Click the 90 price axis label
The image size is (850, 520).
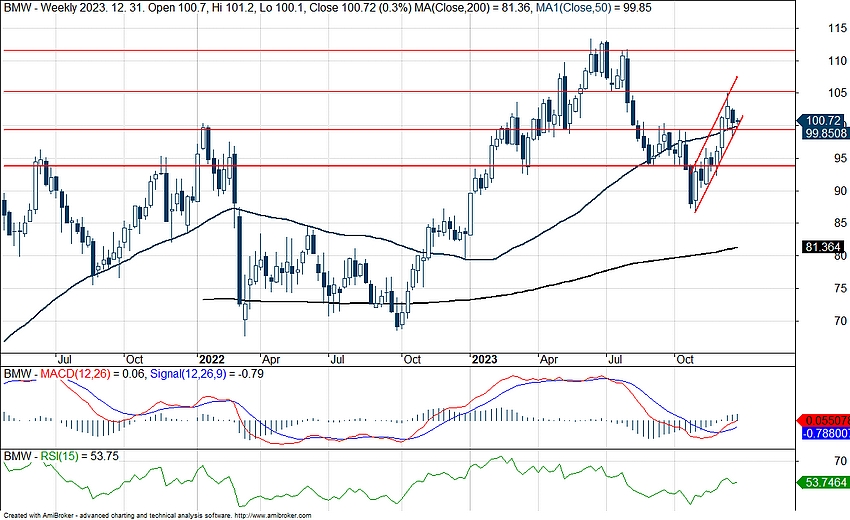coord(840,191)
